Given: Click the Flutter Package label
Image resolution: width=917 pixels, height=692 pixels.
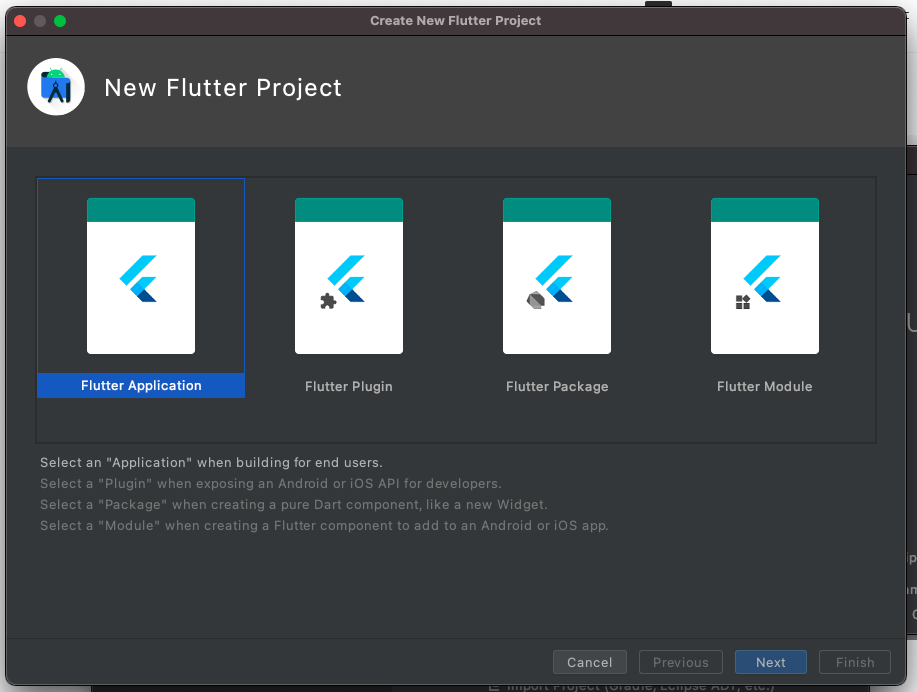Looking at the screenshot, I should pyautogui.click(x=557, y=387).
